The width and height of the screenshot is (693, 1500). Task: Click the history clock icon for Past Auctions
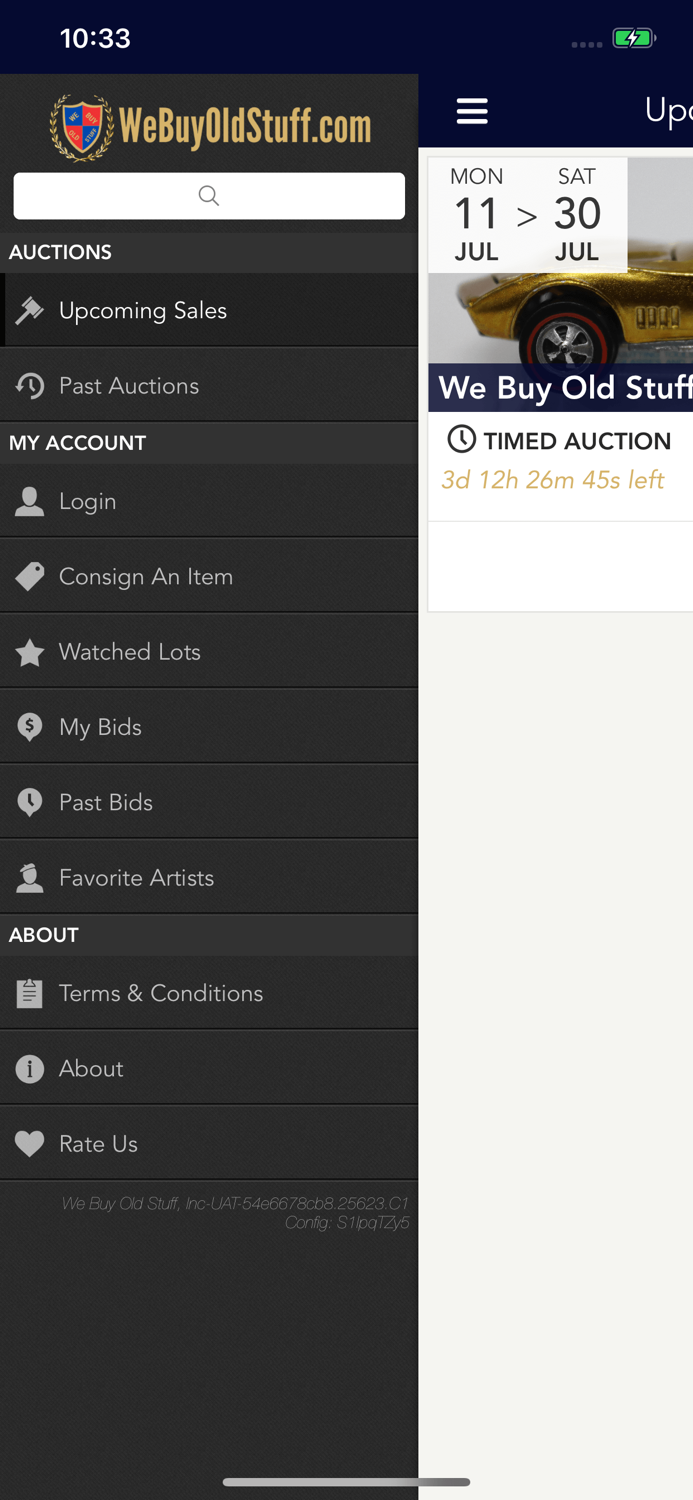coord(30,386)
